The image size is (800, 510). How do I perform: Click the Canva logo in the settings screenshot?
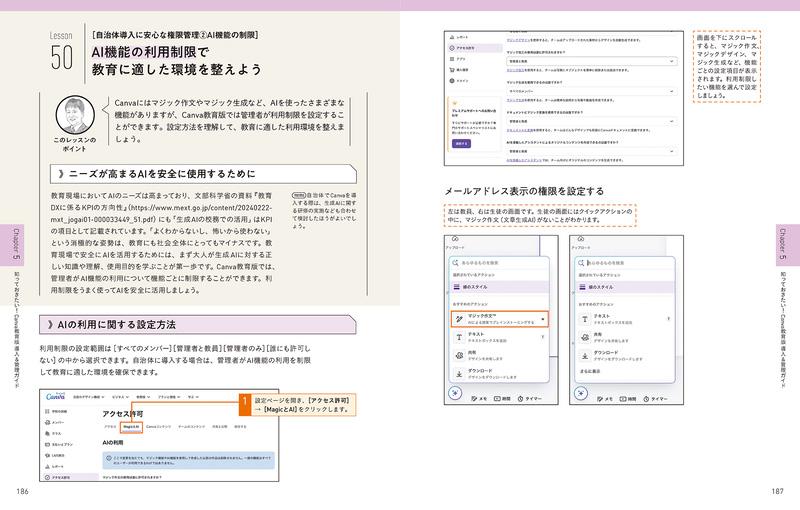(x=55, y=396)
